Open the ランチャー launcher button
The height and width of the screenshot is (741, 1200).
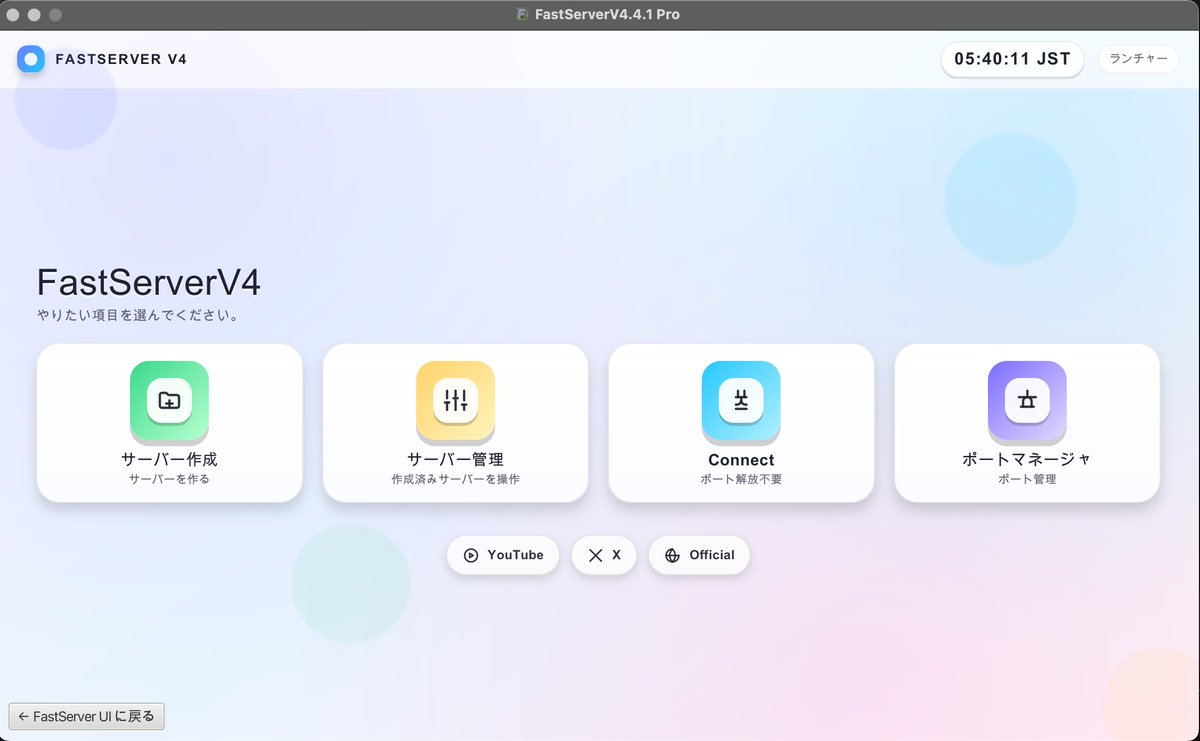[1139, 59]
